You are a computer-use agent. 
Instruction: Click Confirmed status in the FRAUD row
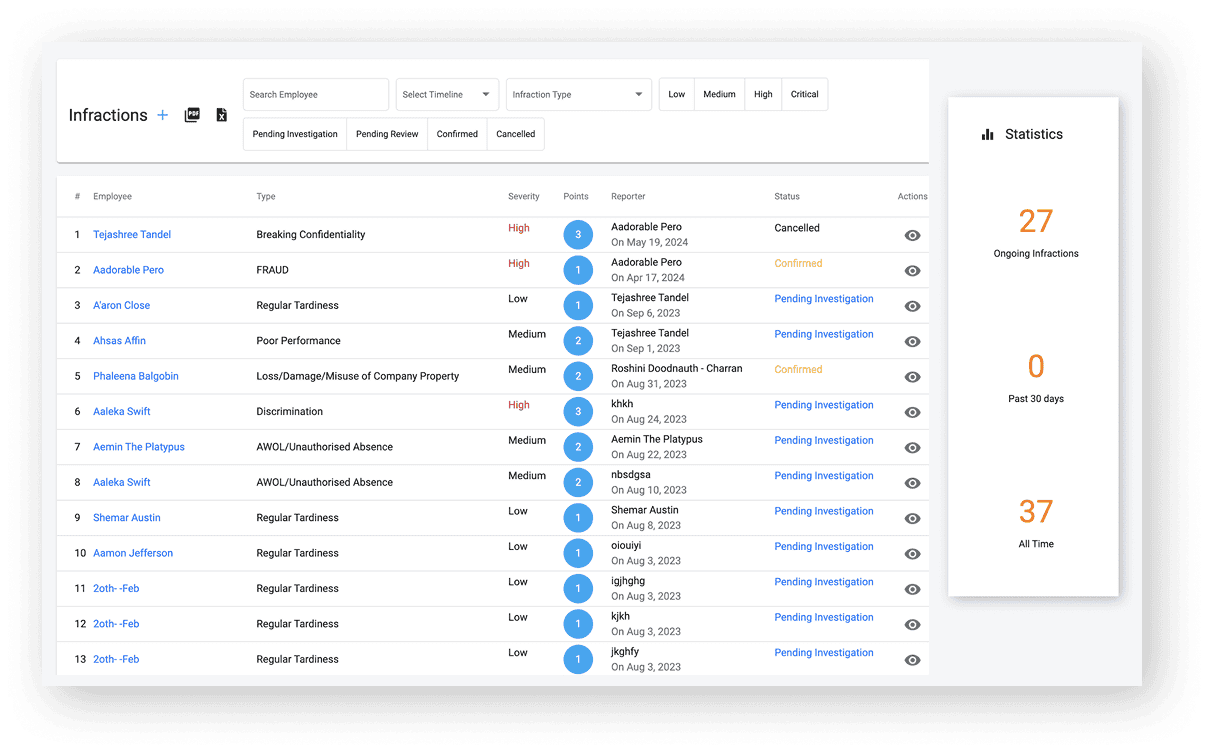[798, 264]
